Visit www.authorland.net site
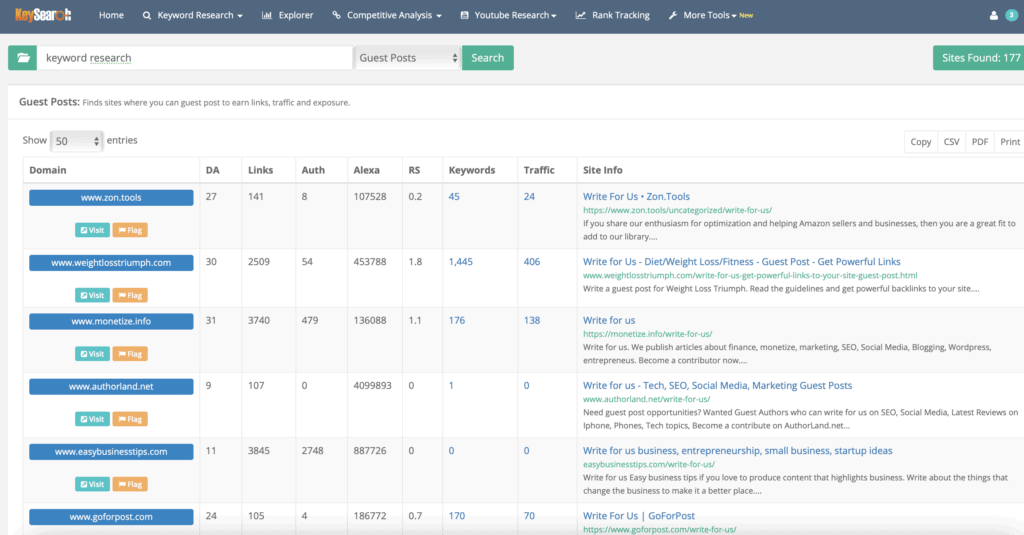1024x535 pixels. pyautogui.click(x=92, y=419)
